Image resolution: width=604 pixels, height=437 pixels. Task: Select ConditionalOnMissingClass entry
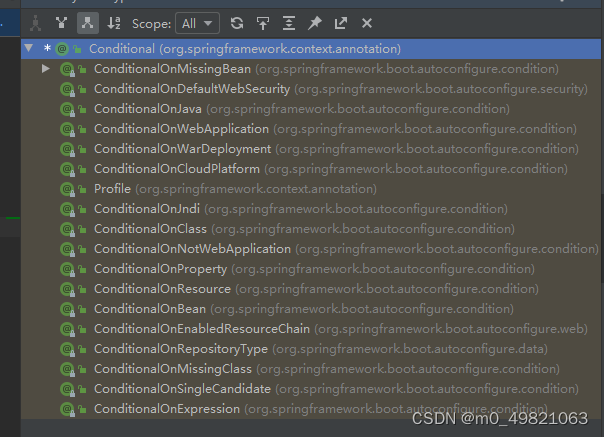point(311,369)
